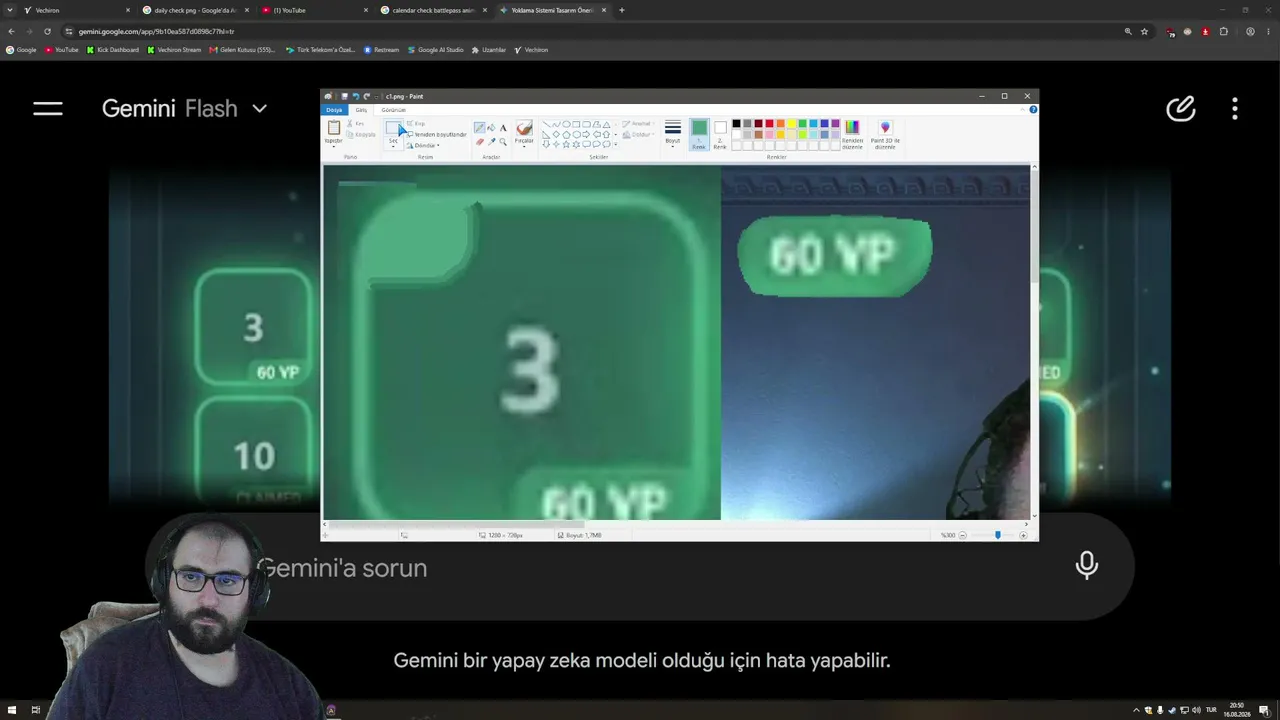
Task: Switch to Paint's Giriş ribbon tab
Action: coord(361,110)
